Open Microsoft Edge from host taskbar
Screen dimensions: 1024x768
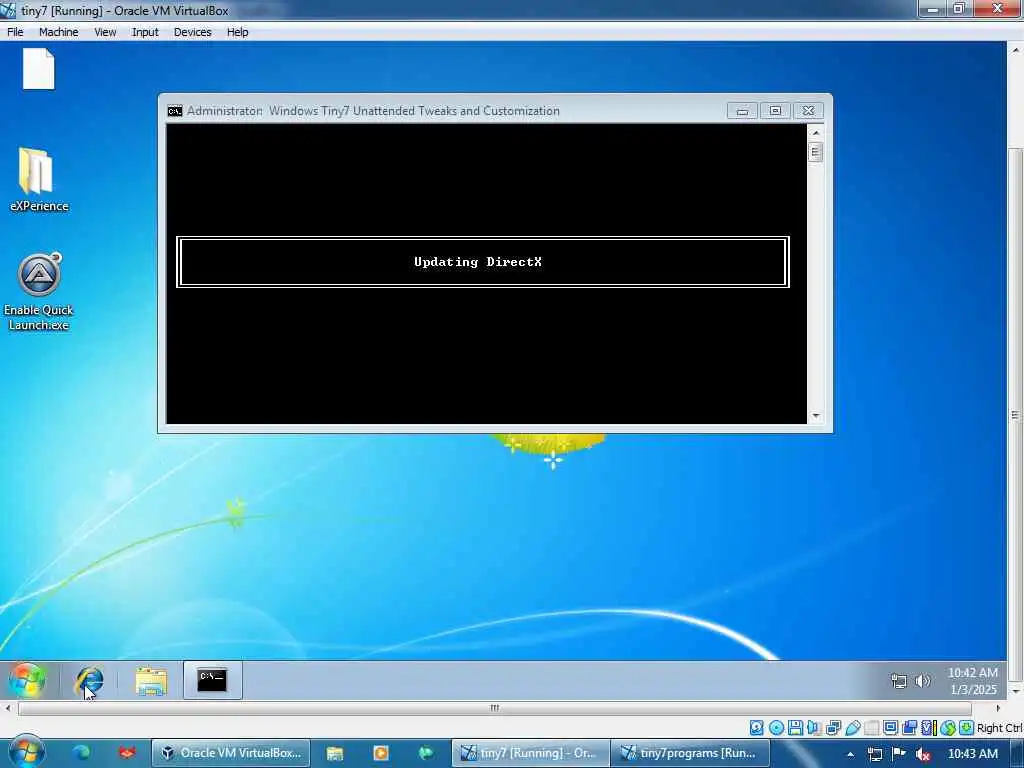pos(82,753)
